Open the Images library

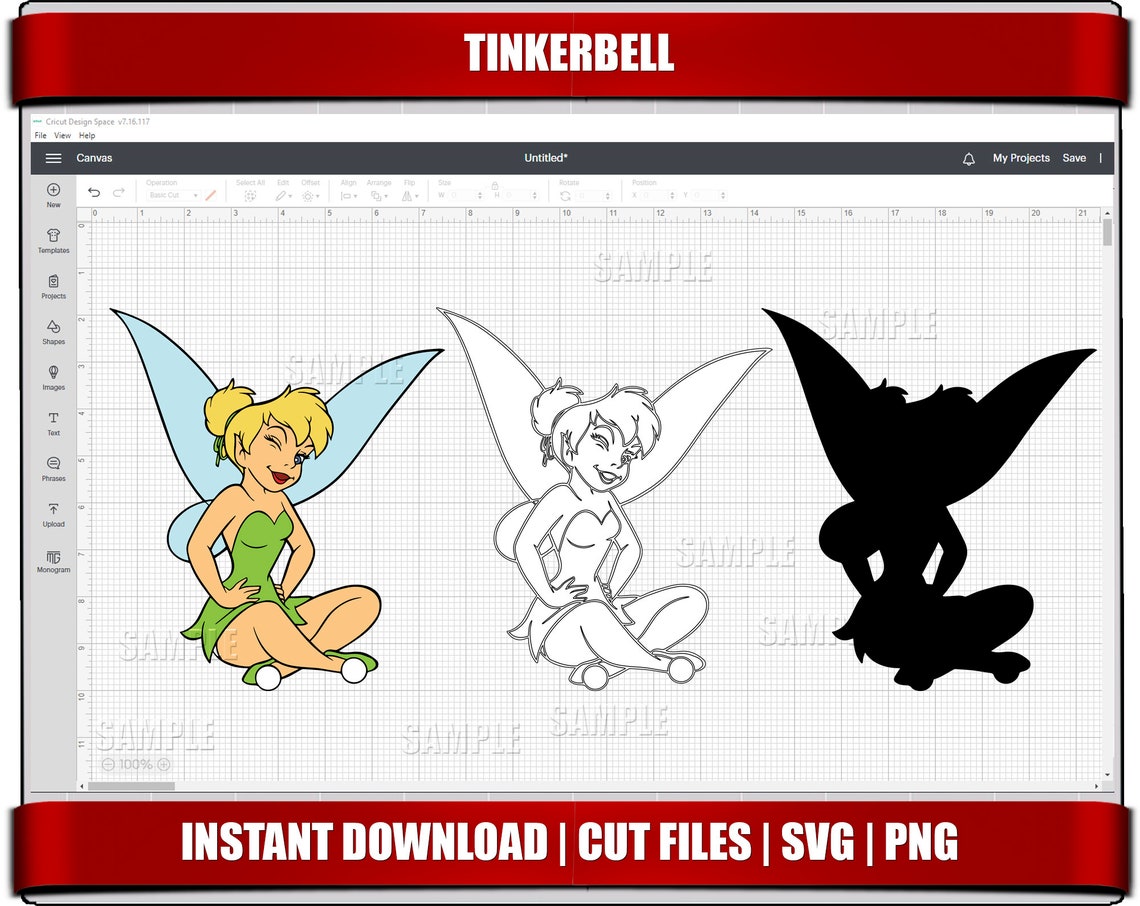click(52, 376)
